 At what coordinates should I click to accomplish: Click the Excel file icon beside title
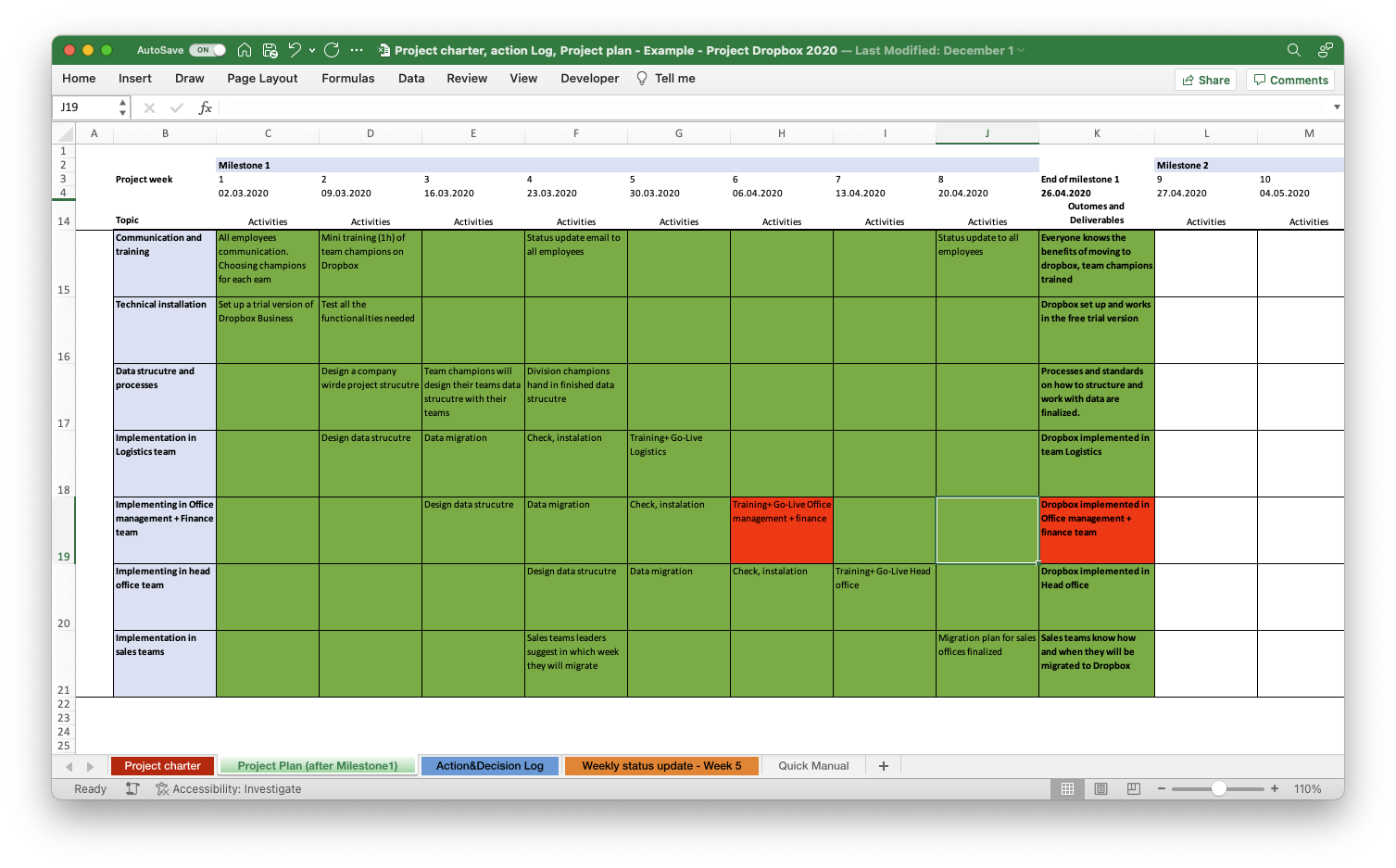click(384, 50)
